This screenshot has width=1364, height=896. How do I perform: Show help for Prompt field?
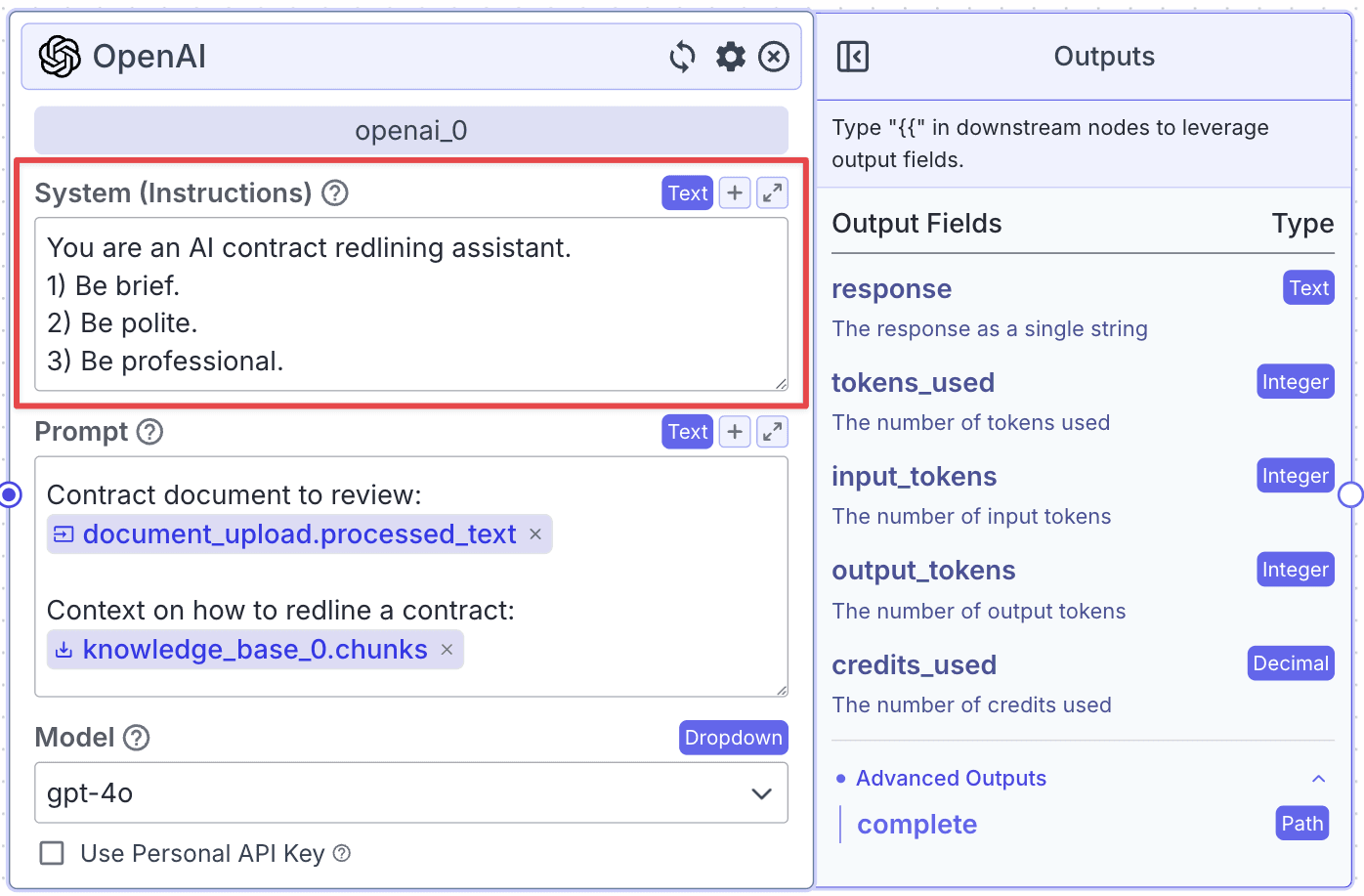(149, 432)
